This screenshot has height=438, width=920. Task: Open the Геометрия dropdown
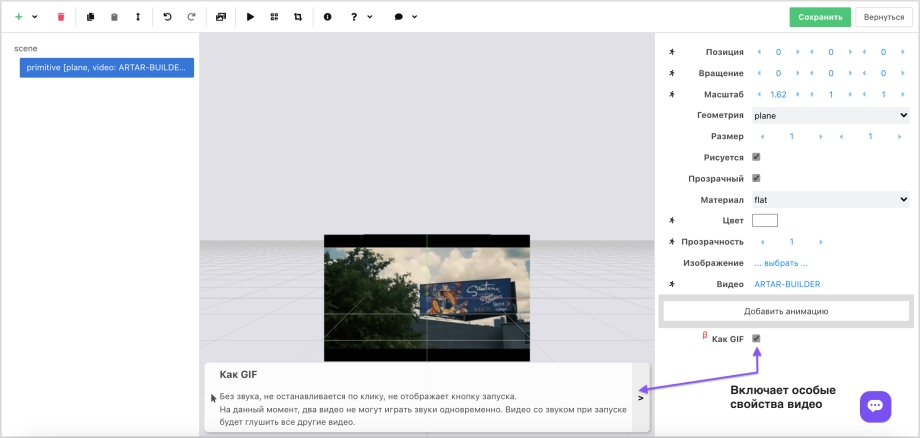829,115
